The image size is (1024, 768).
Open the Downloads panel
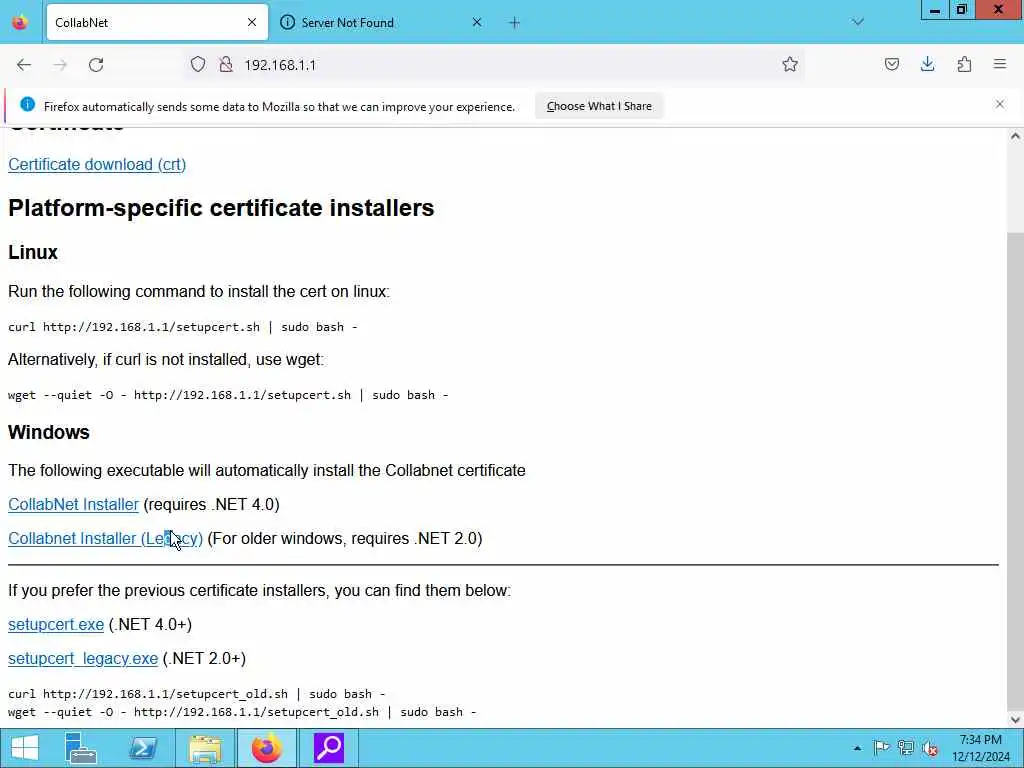point(927,64)
